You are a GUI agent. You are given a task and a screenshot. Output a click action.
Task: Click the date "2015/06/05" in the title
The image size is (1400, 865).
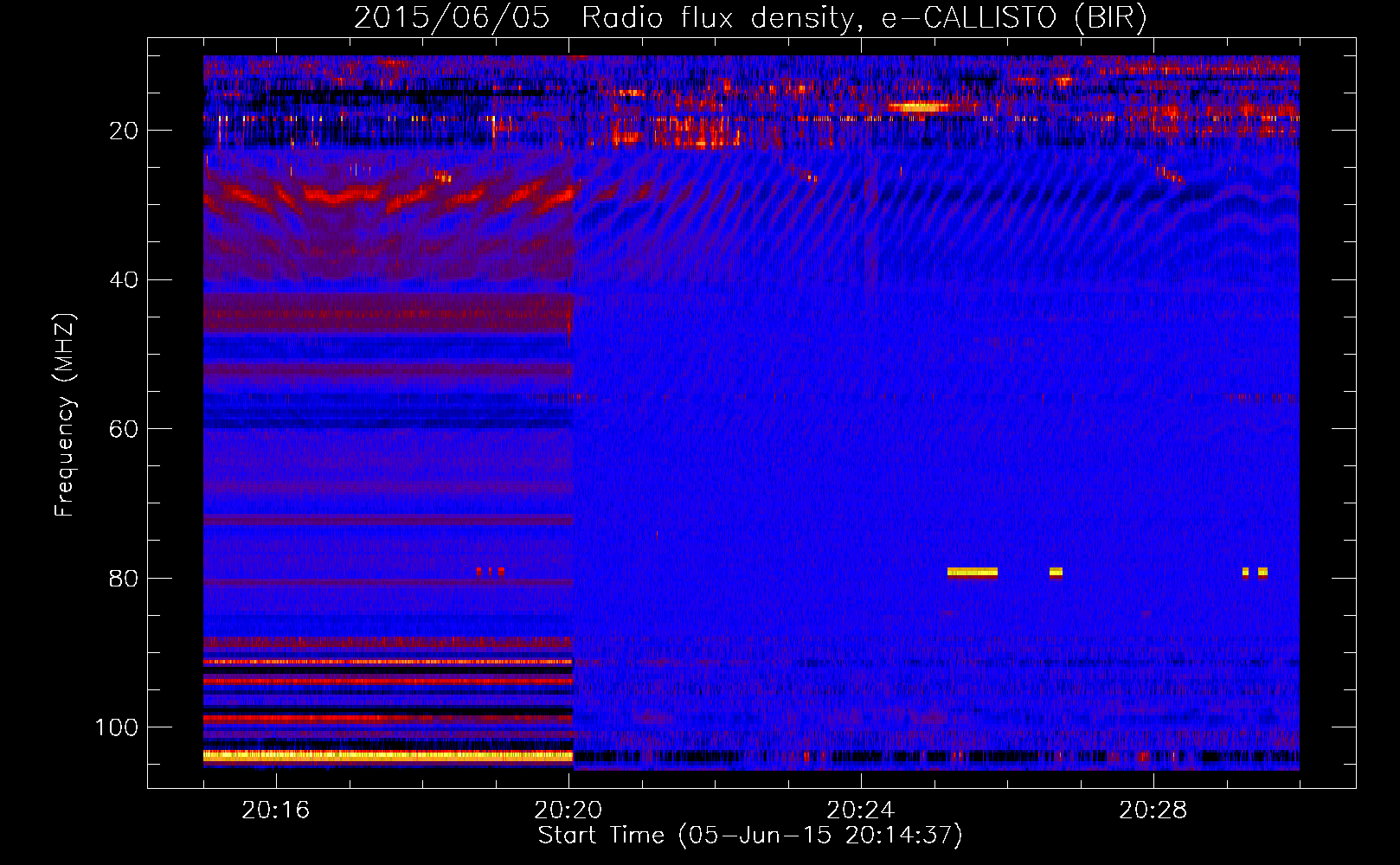pos(451,18)
